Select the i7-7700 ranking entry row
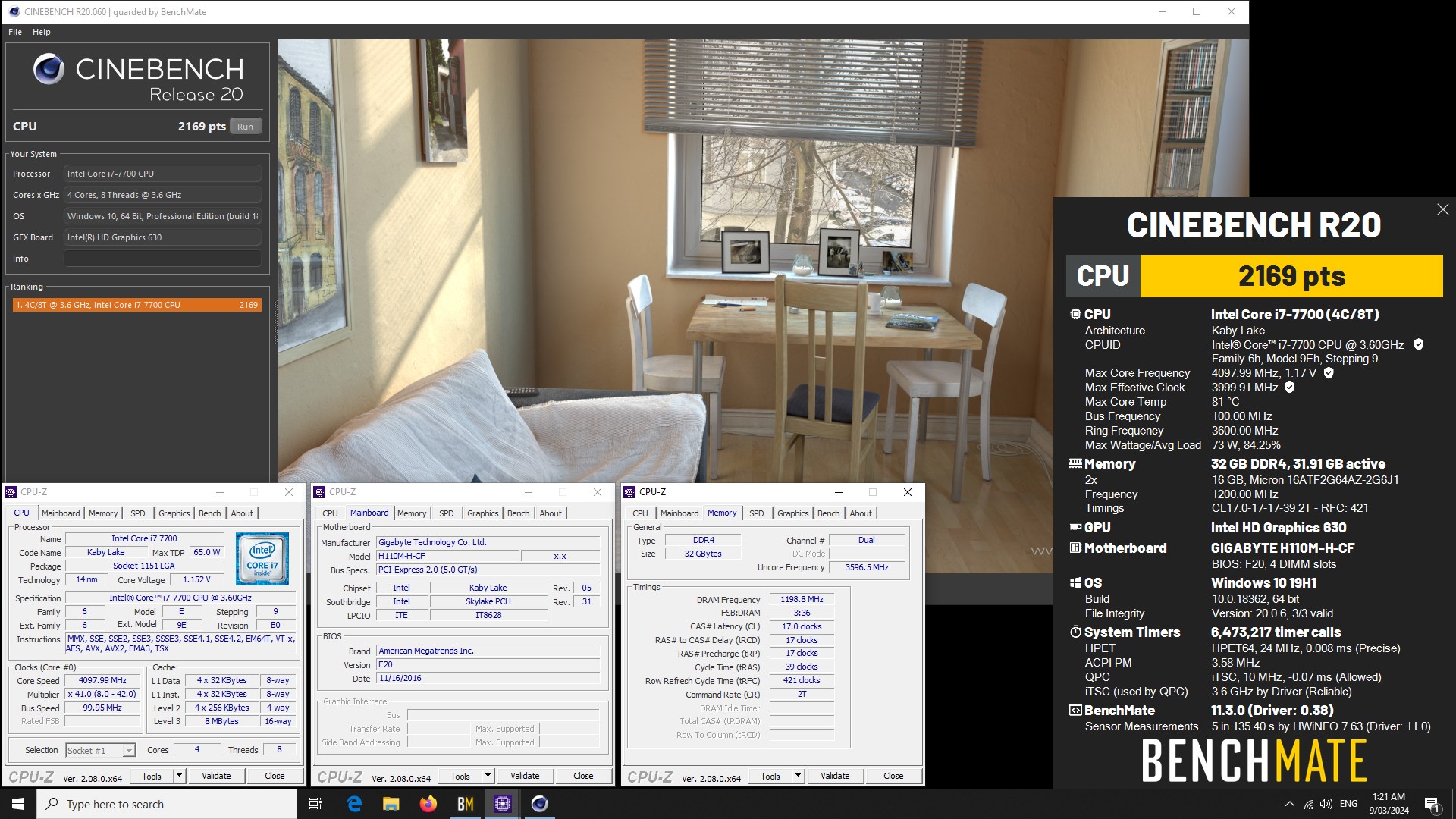1456x819 pixels. point(137,305)
